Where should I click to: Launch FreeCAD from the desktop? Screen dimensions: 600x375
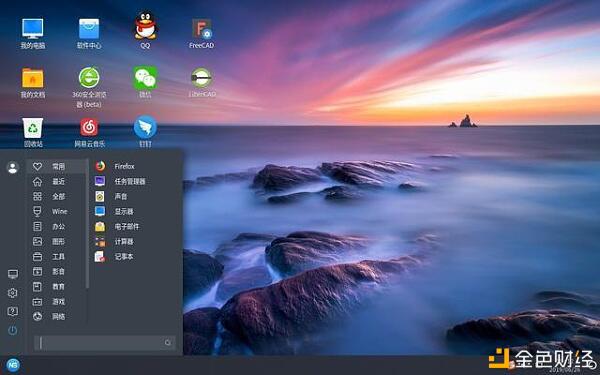201,33
